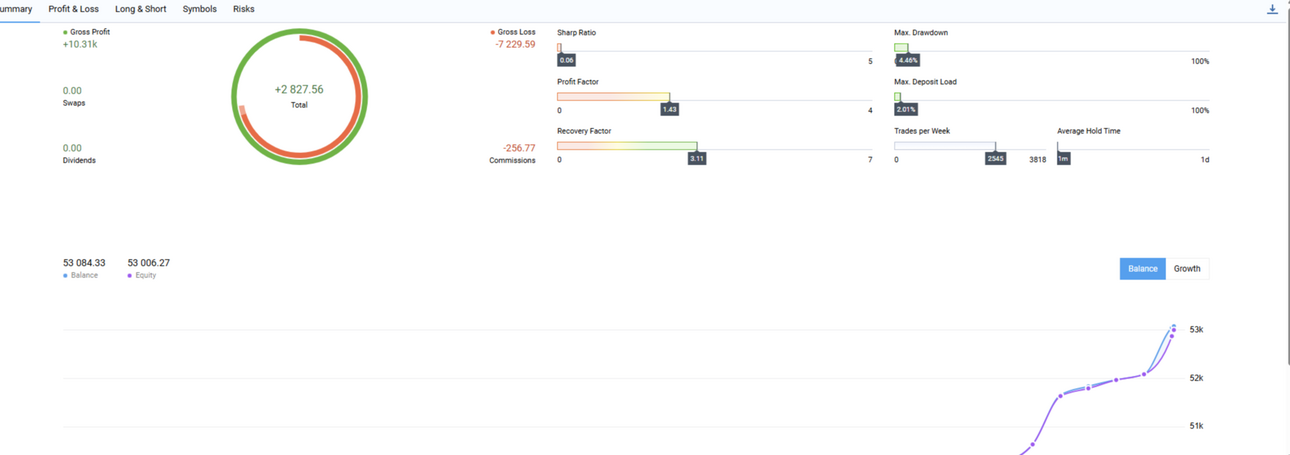Click the Average Hold Time 1m marker
The image size is (1290, 455).
tap(1064, 159)
